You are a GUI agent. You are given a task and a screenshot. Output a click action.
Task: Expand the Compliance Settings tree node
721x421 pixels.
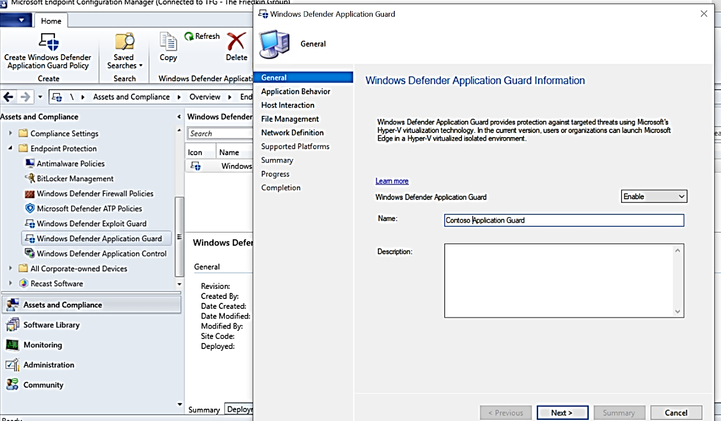pyautogui.click(x=11, y=133)
